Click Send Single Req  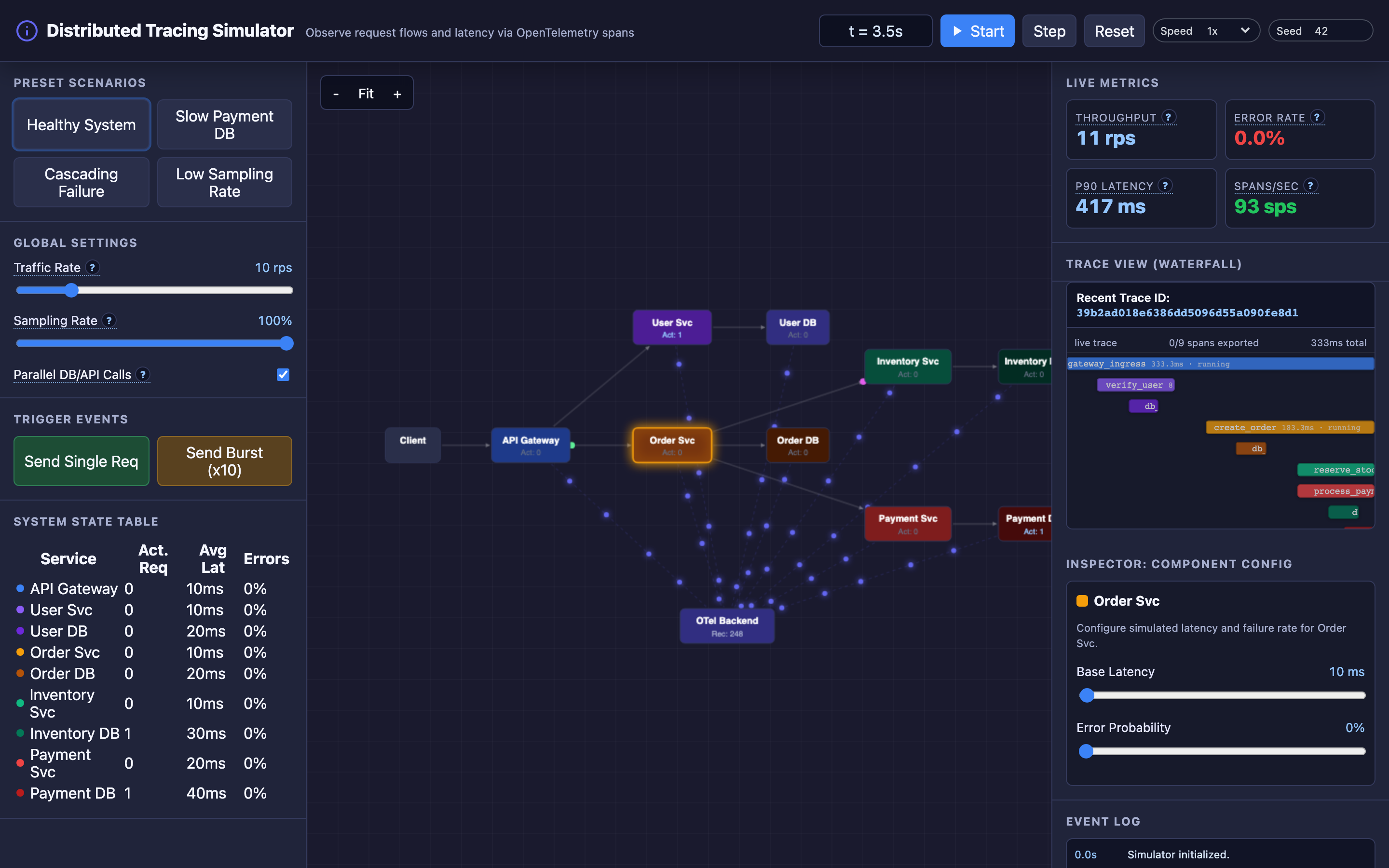point(82,461)
